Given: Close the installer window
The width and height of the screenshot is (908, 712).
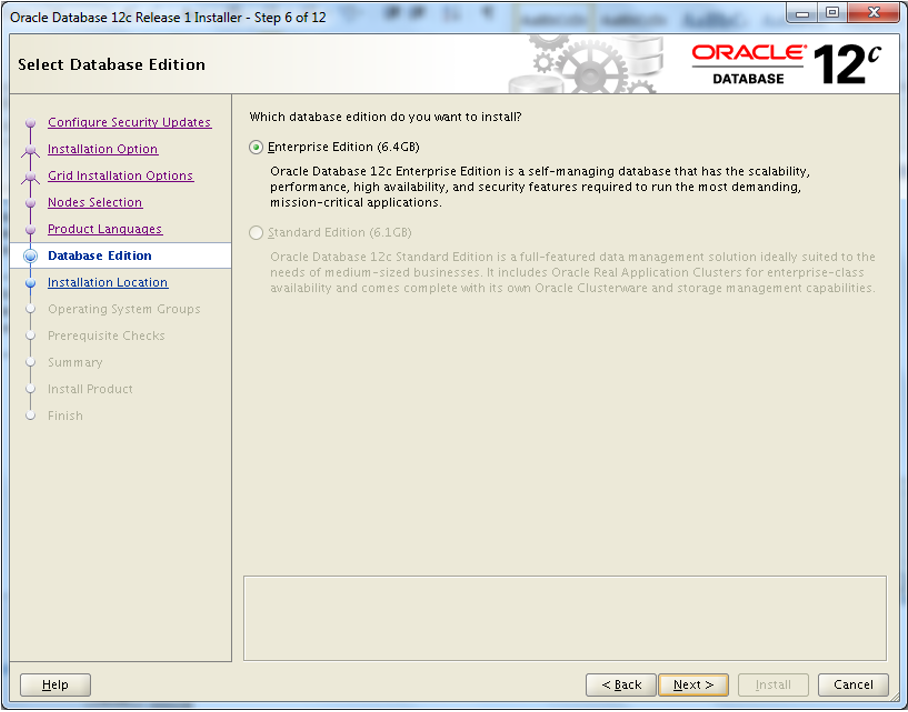Looking at the screenshot, I should 874,13.
